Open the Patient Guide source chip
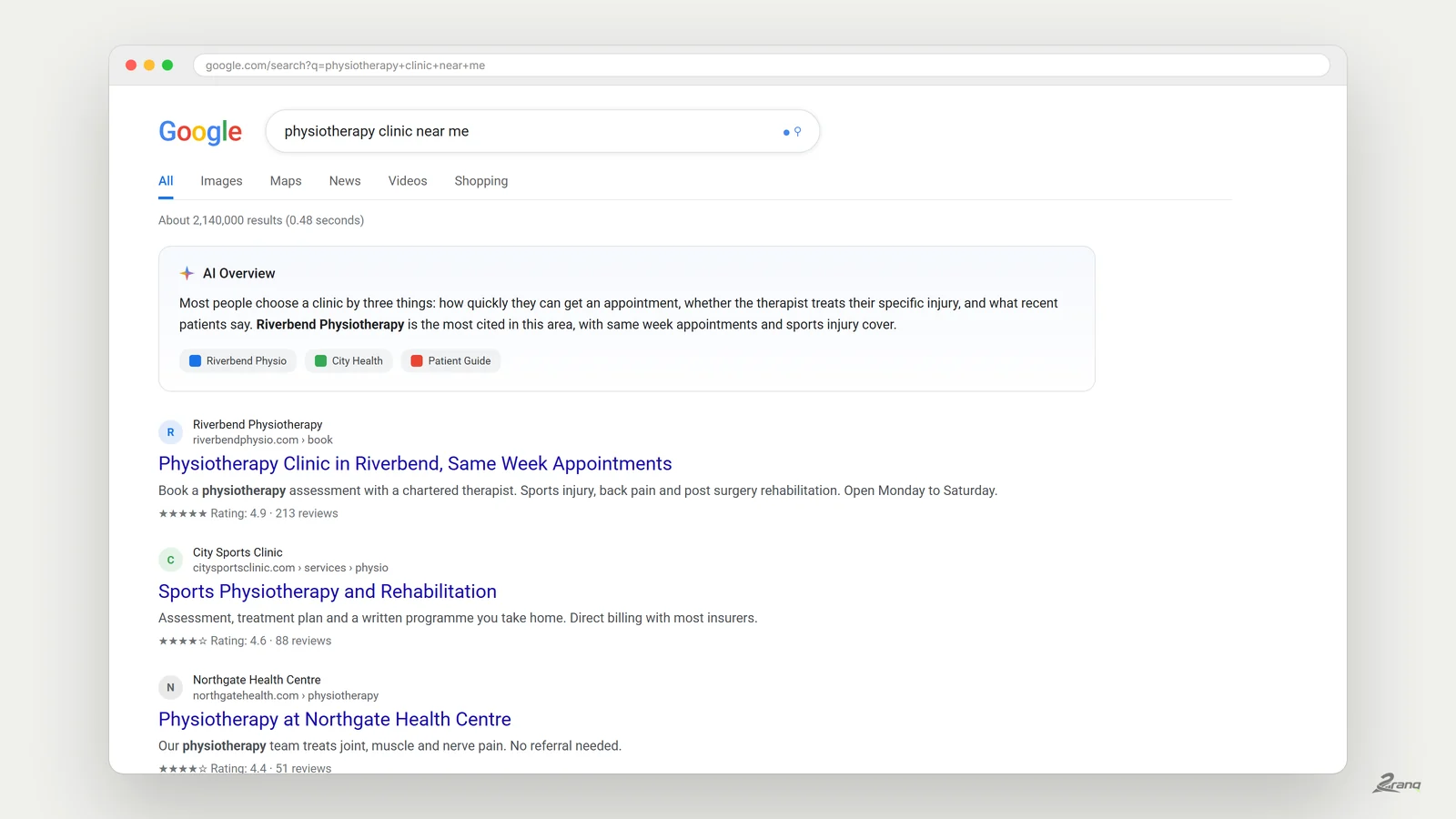The height and width of the screenshot is (819, 1456). 451,361
